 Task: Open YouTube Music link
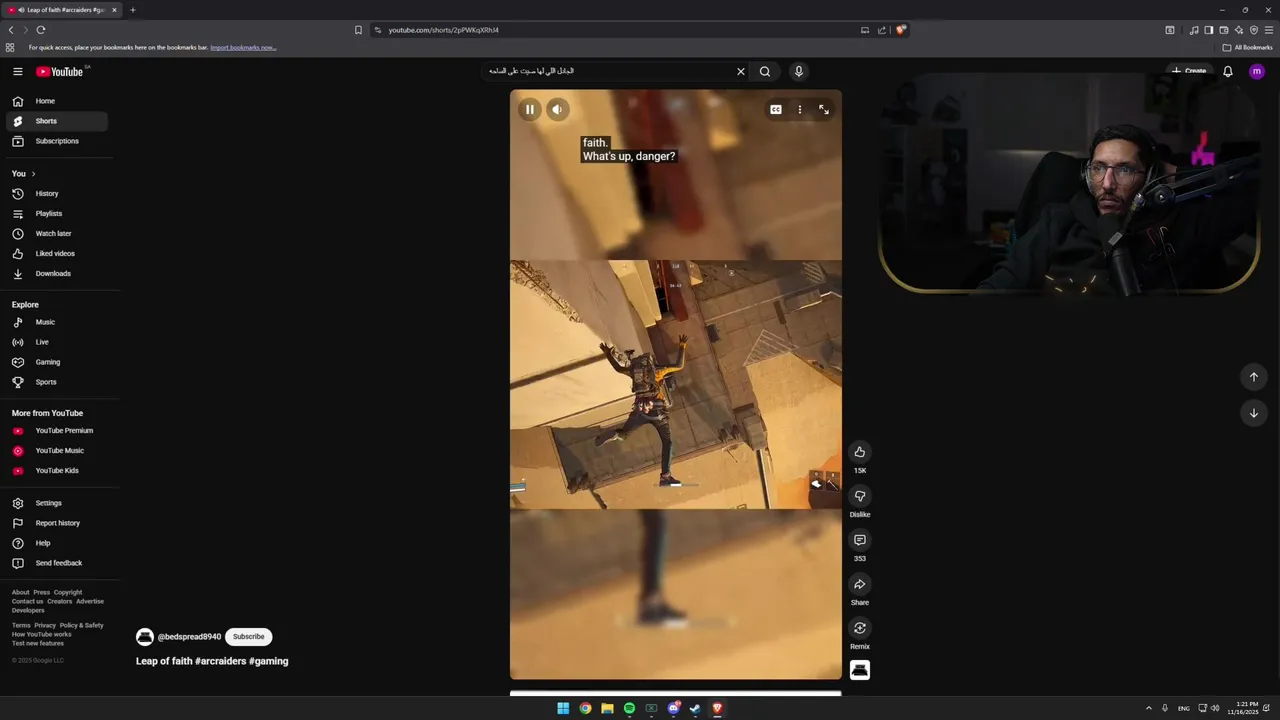click(57, 450)
